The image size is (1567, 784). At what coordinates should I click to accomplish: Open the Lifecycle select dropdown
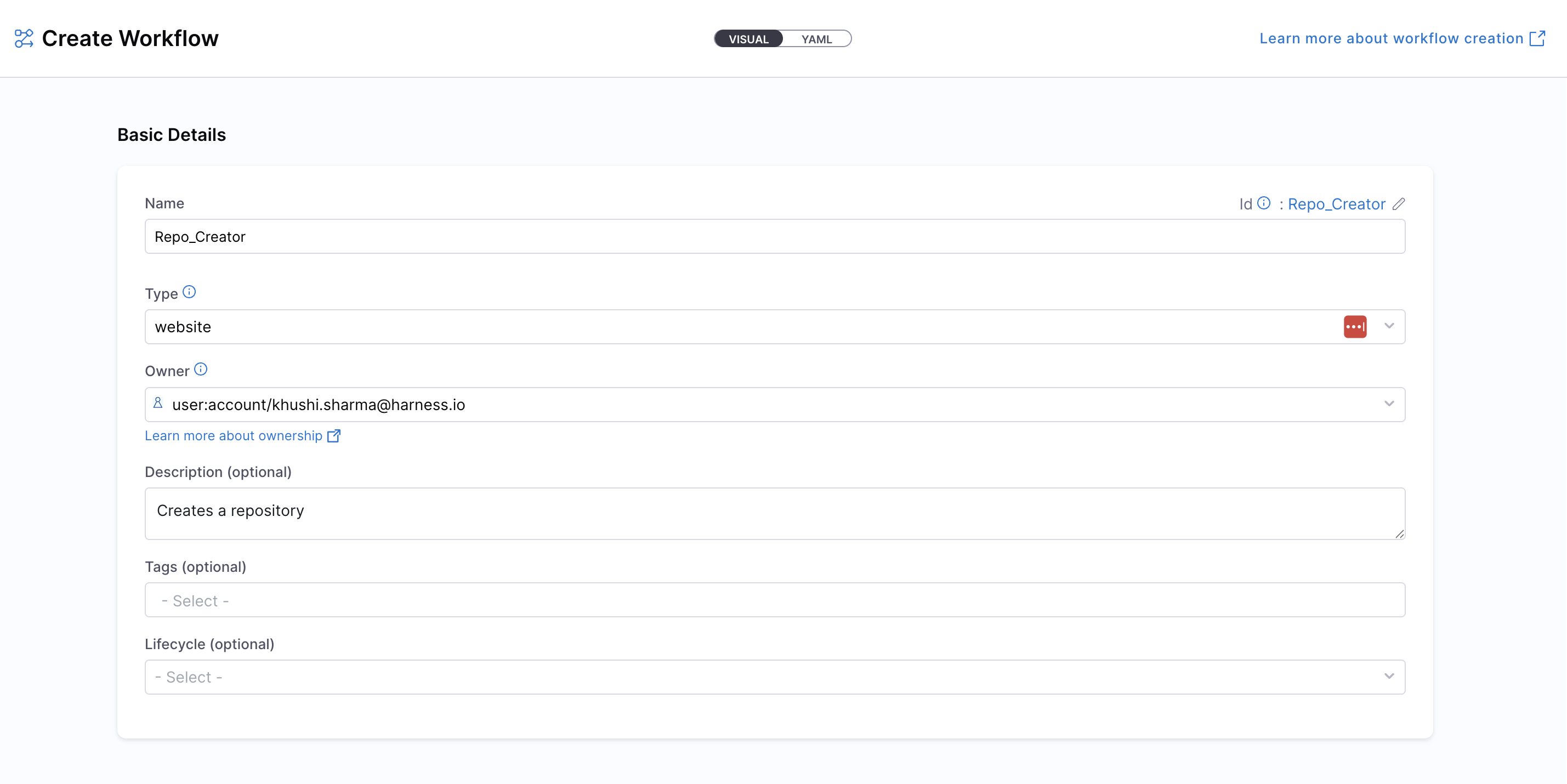1389,677
